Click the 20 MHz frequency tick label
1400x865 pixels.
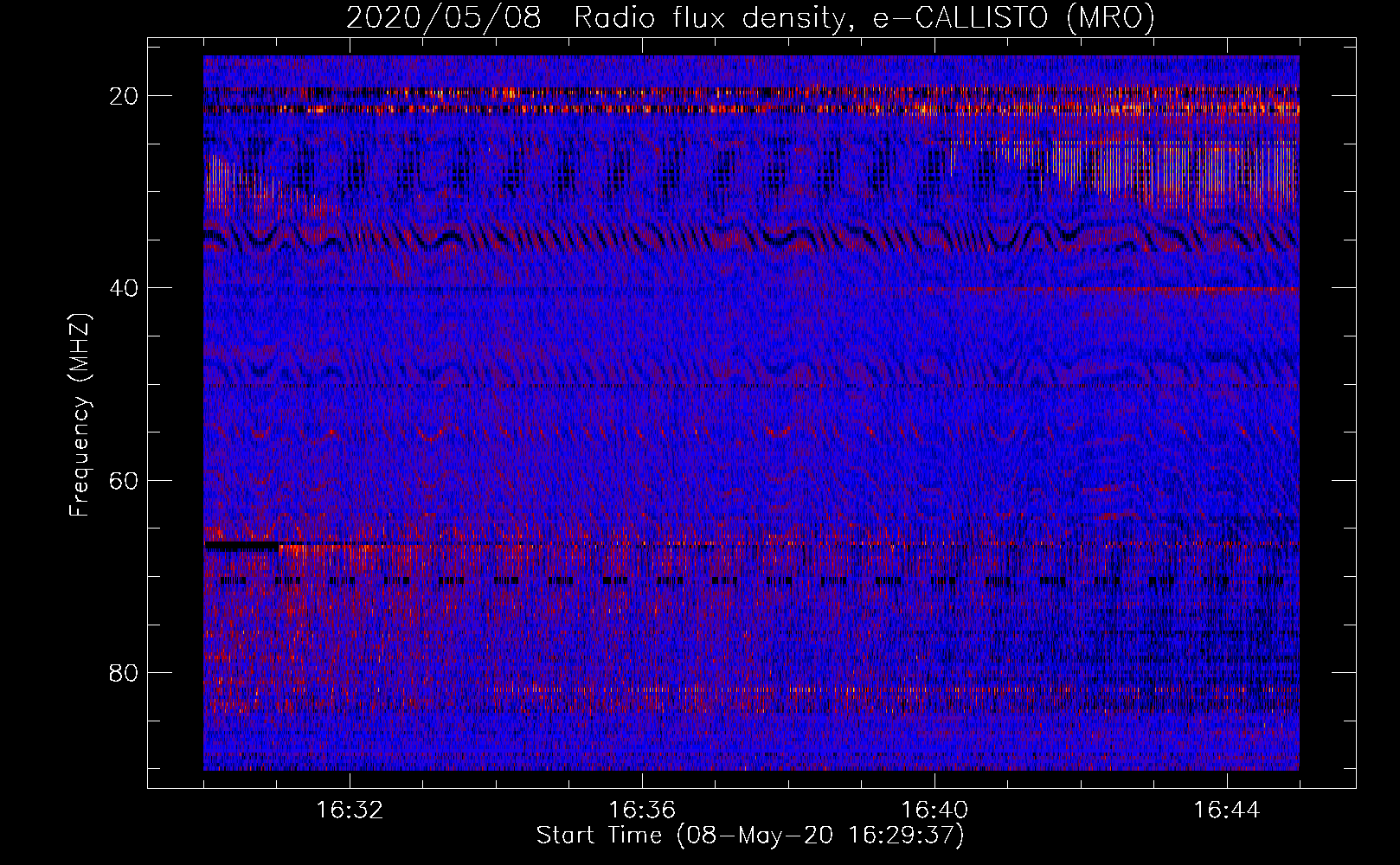point(125,96)
